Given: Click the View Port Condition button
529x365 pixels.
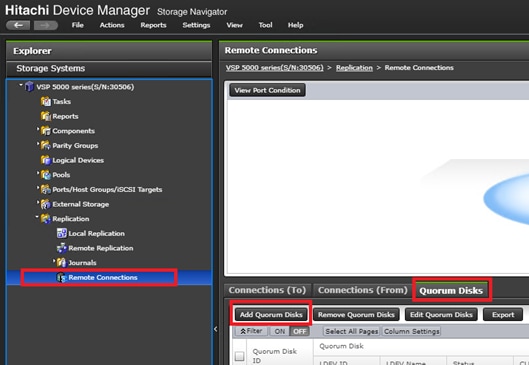Looking at the screenshot, I should point(268,90).
